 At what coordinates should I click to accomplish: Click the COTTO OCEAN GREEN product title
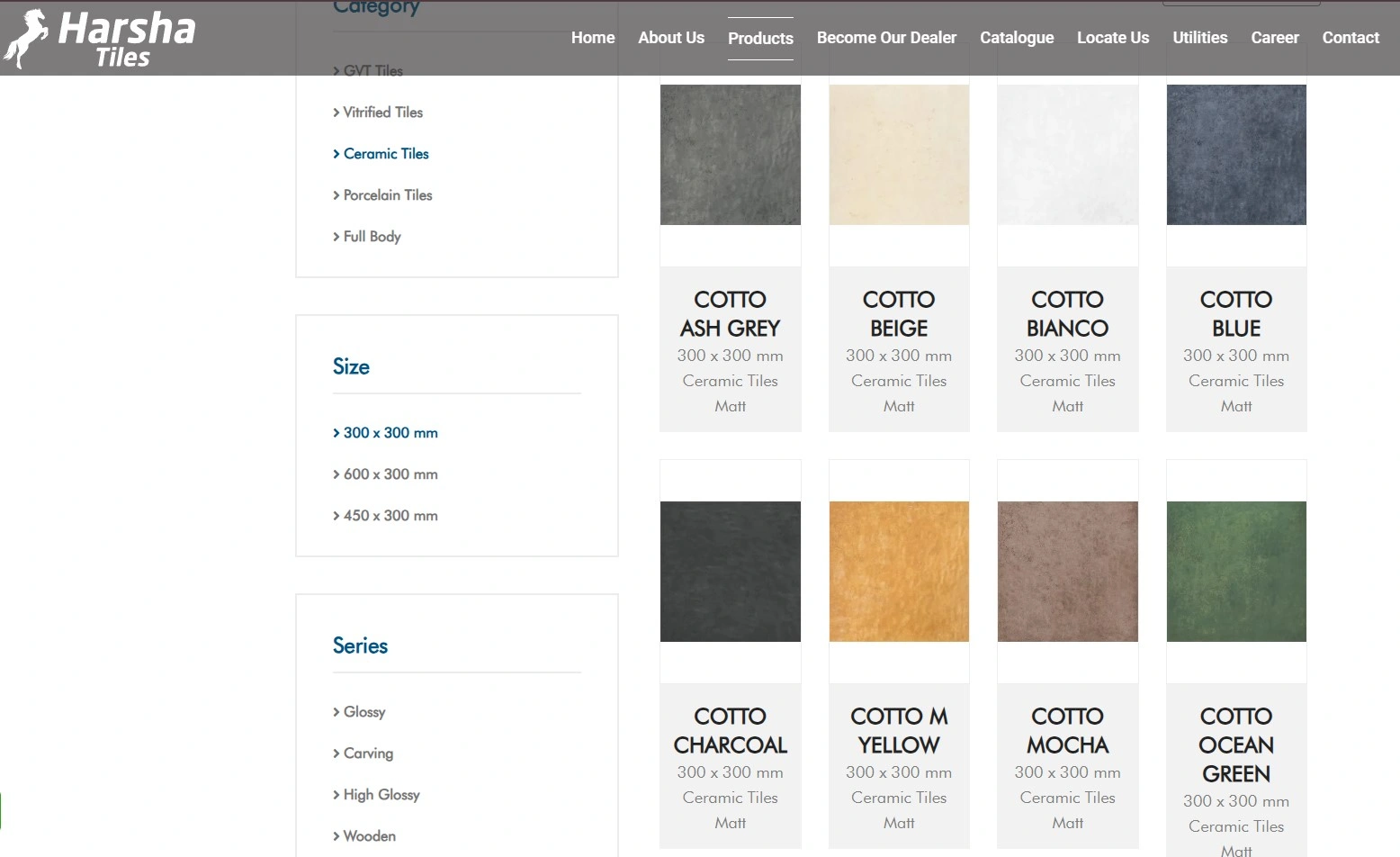click(1236, 745)
